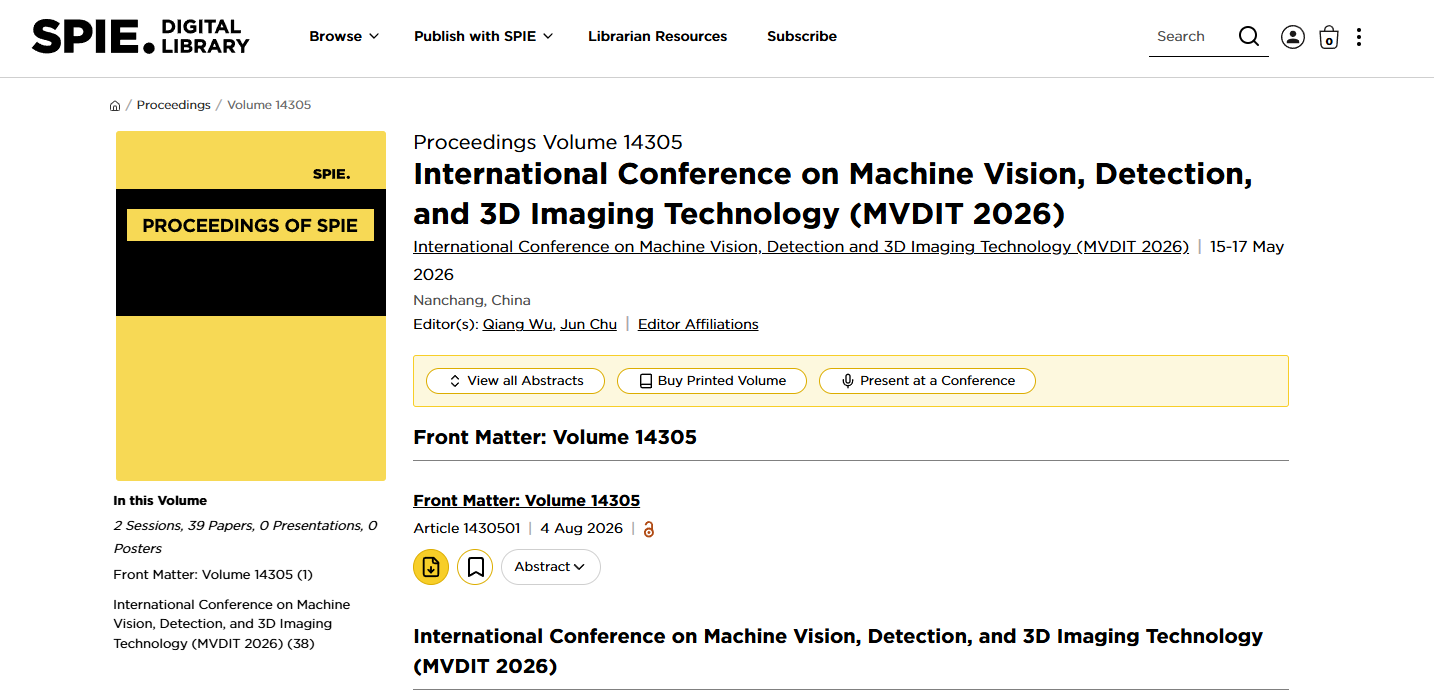The image size is (1434, 690).
Task: Click the 'Nanchang, China' location text
Action: 472,300
